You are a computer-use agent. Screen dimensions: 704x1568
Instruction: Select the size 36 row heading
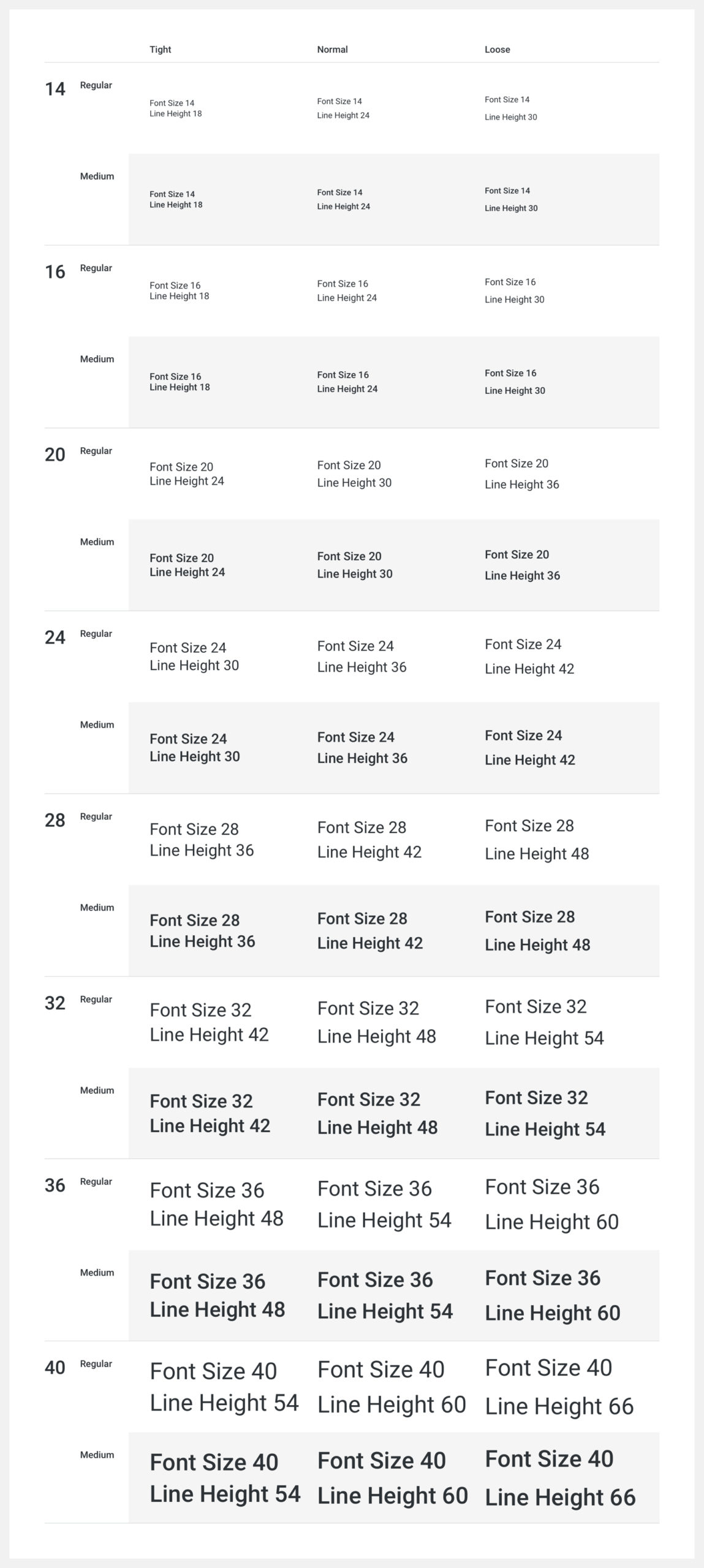55,1185
